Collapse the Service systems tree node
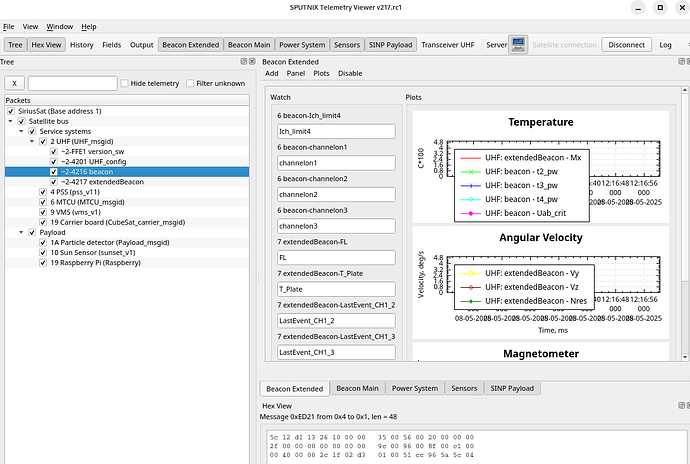Image resolution: width=690 pixels, height=464 pixels. (21, 131)
